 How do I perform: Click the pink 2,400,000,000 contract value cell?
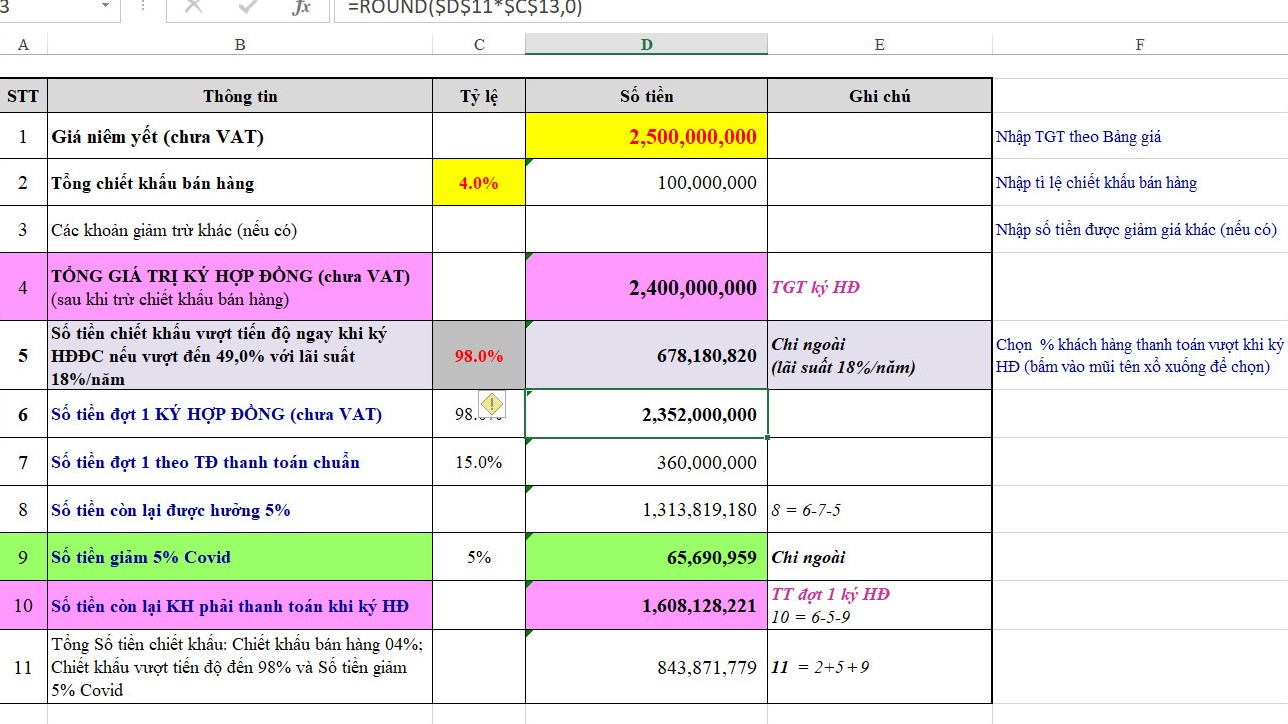[x=646, y=287]
